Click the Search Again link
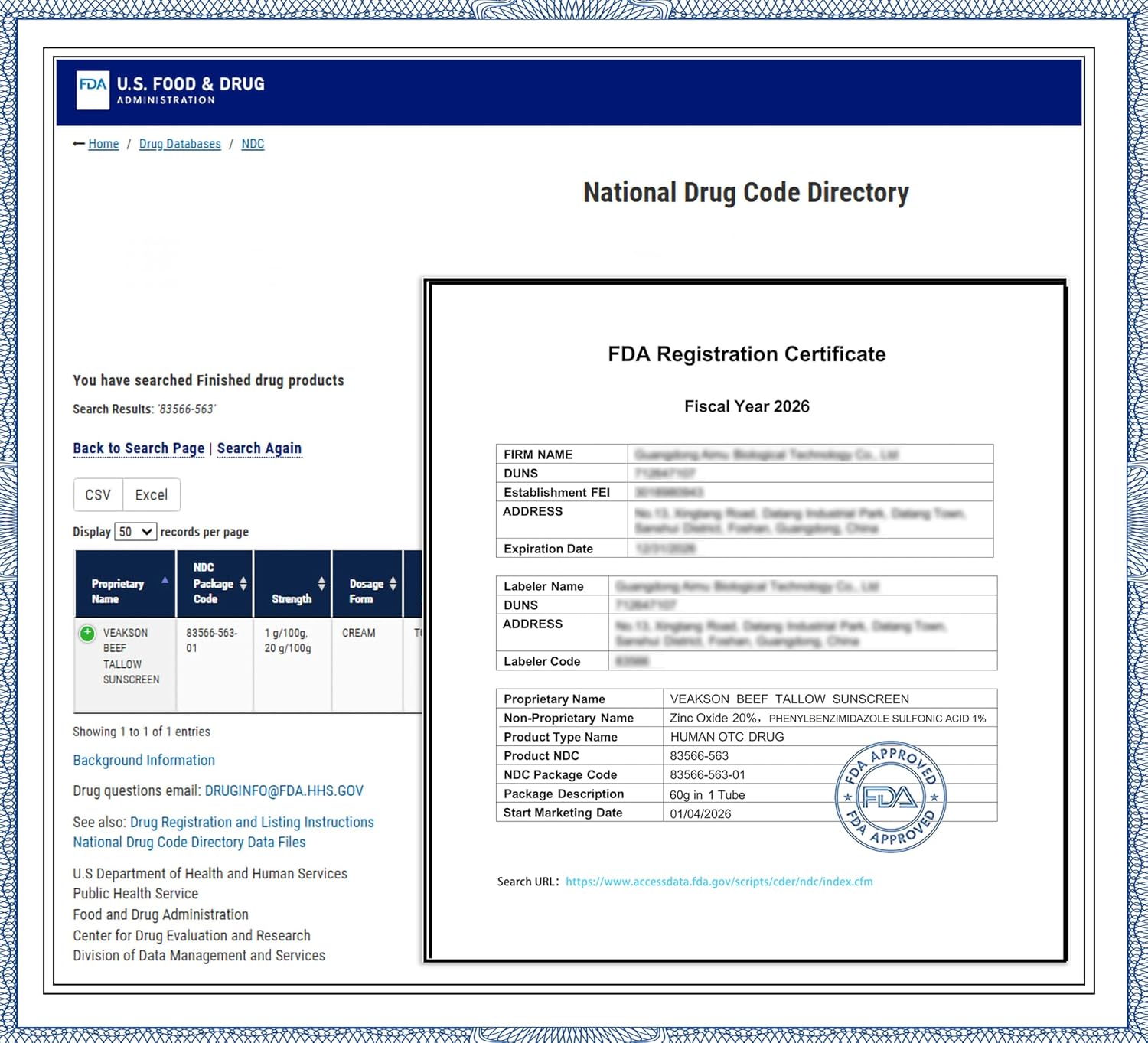1148x1043 pixels. click(259, 448)
